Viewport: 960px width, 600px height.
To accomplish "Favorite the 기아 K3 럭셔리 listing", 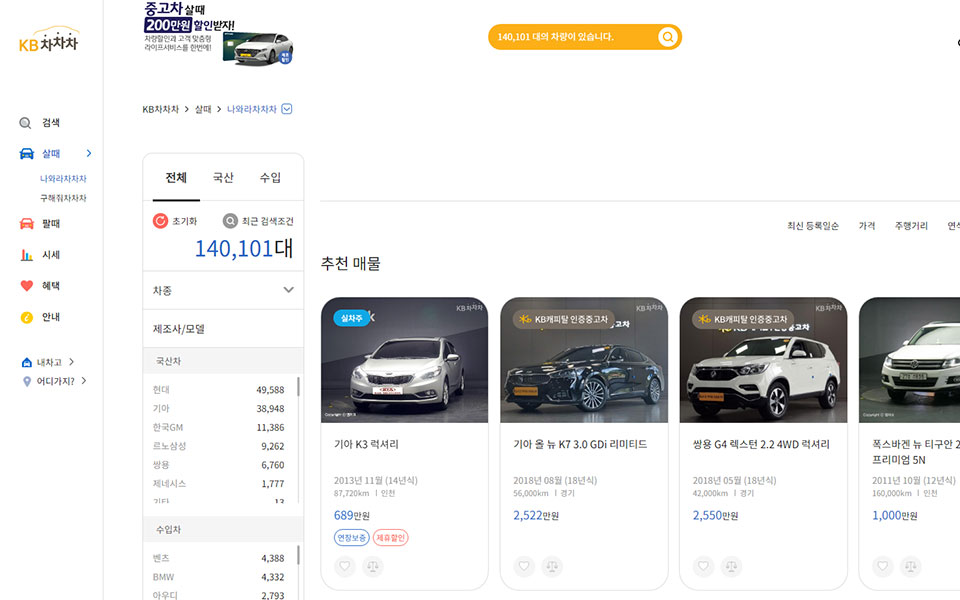I will [x=345, y=567].
